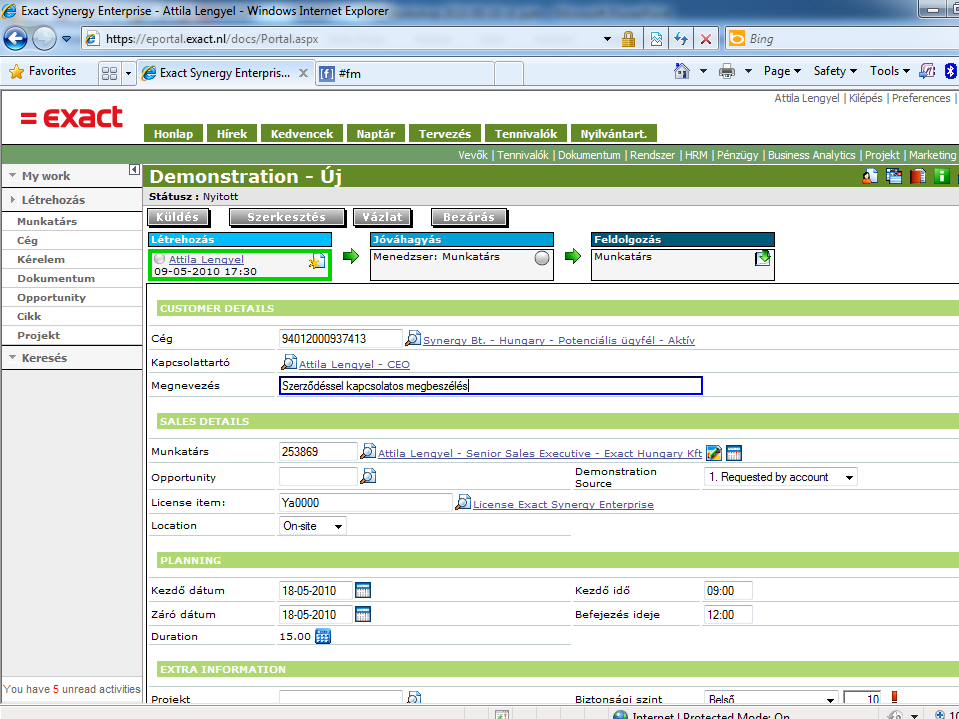
Task: Click the round status indicator in Jóváhagyás box
Action: (x=542, y=258)
